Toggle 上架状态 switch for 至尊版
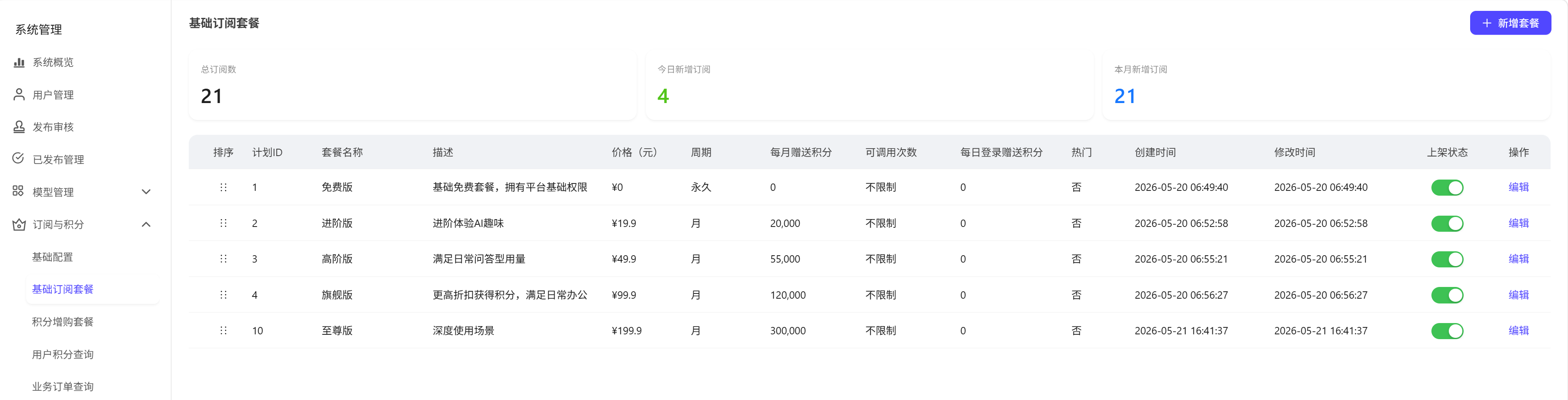Image resolution: width=1568 pixels, height=400 pixels. point(1447,331)
